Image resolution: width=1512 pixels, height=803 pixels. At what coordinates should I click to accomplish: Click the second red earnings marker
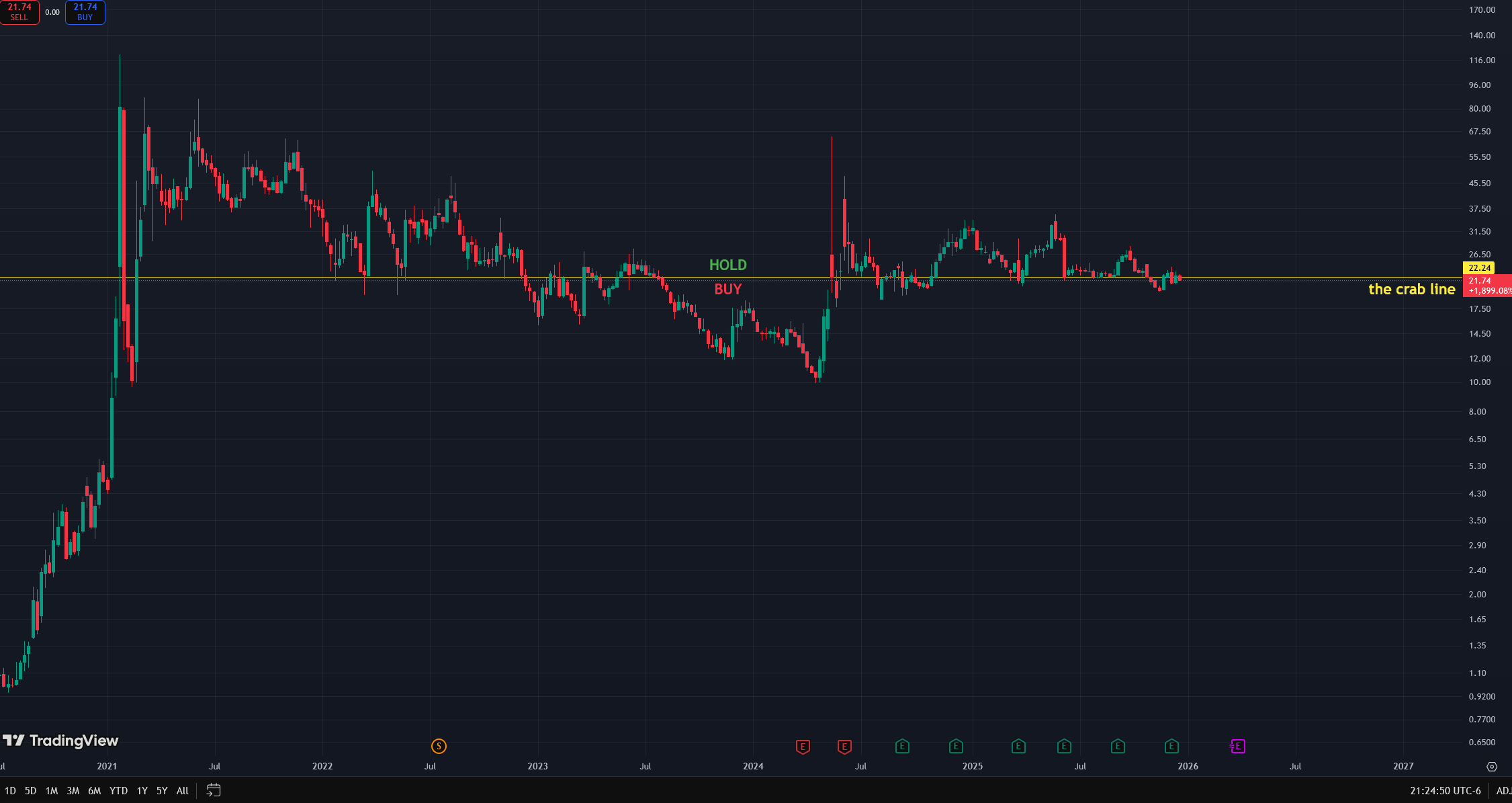click(844, 746)
